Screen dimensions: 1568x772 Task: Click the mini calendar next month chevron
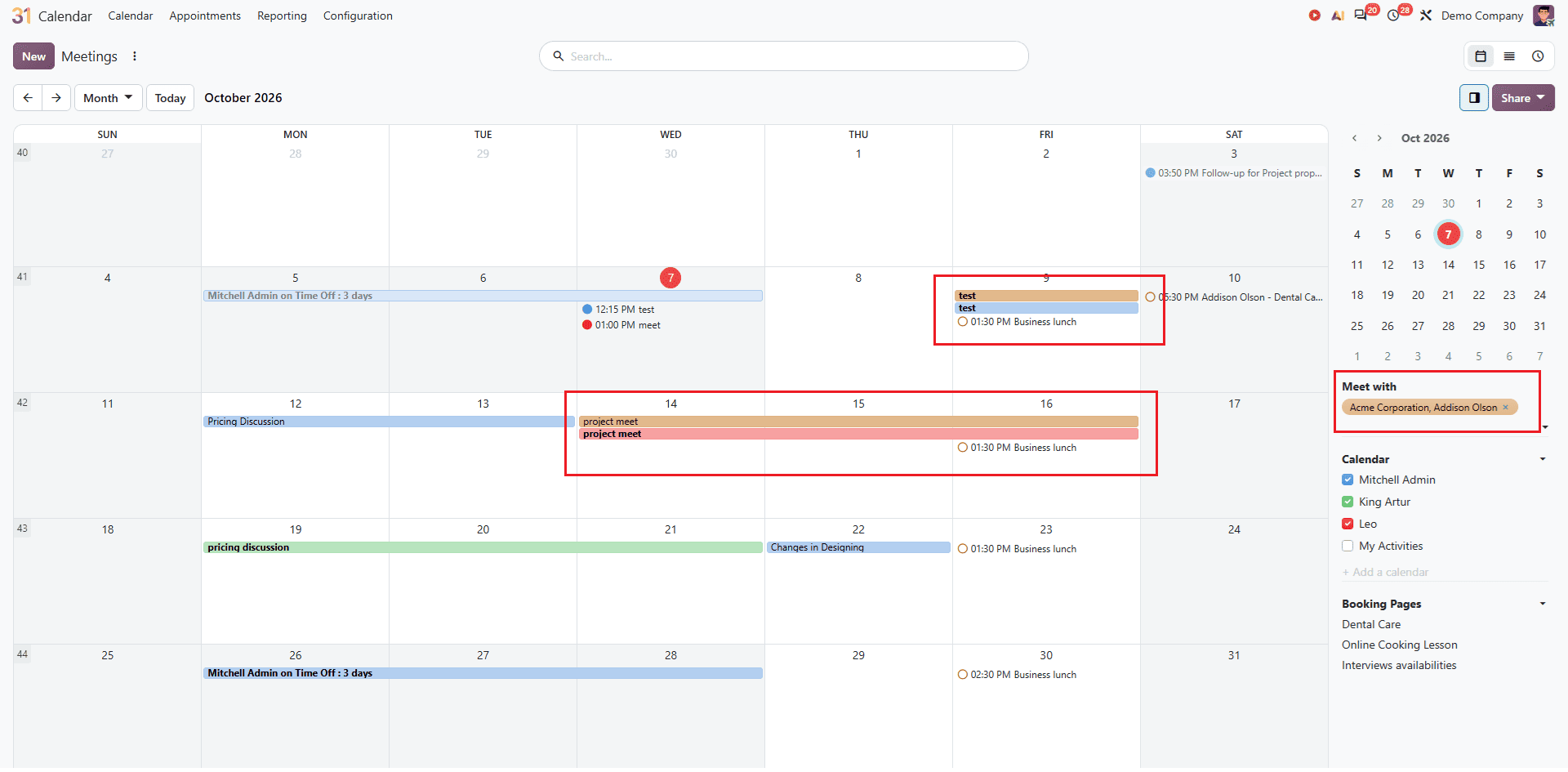coord(1379,138)
